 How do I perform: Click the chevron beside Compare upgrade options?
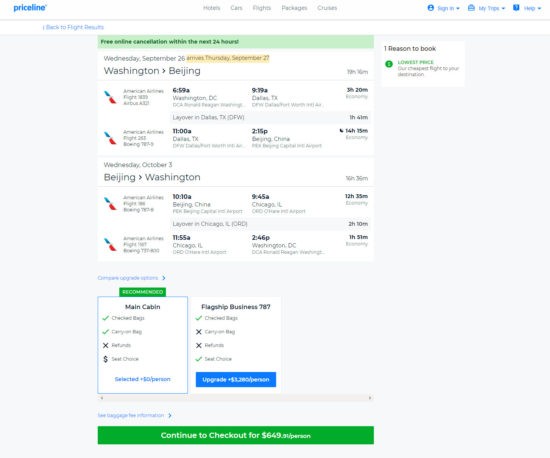pos(164,278)
